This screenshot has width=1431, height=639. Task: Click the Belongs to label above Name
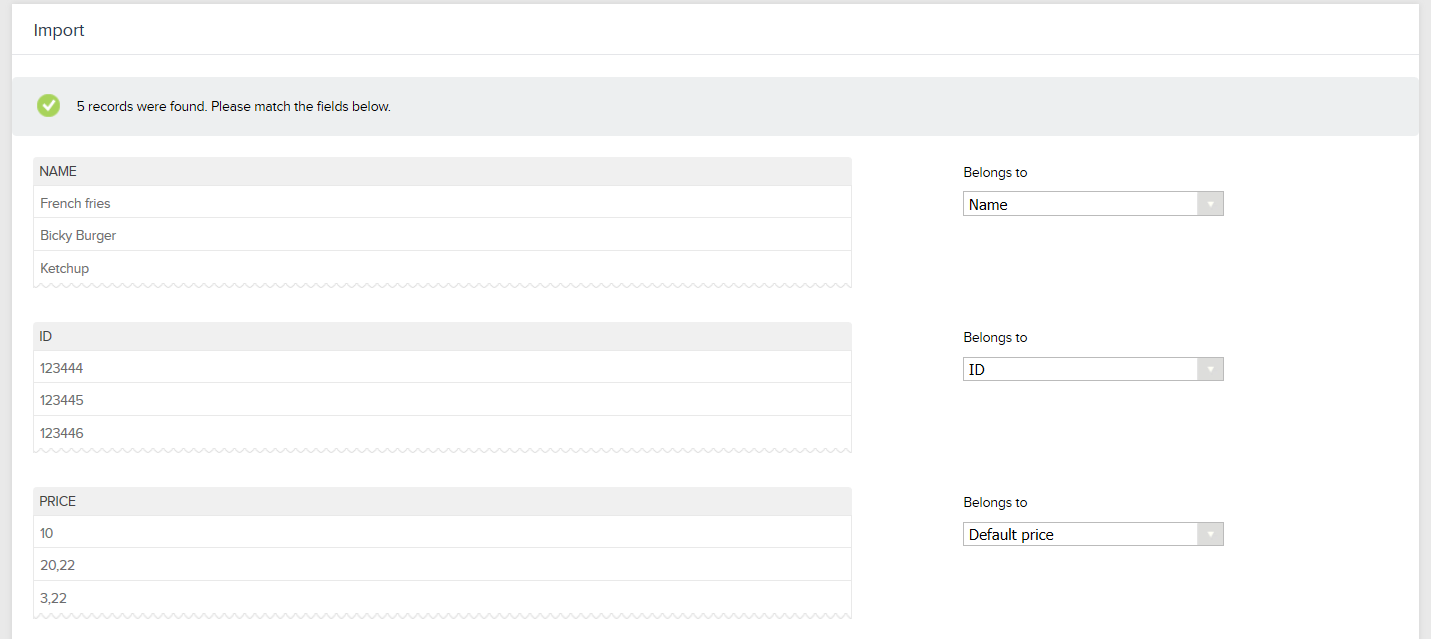(995, 172)
